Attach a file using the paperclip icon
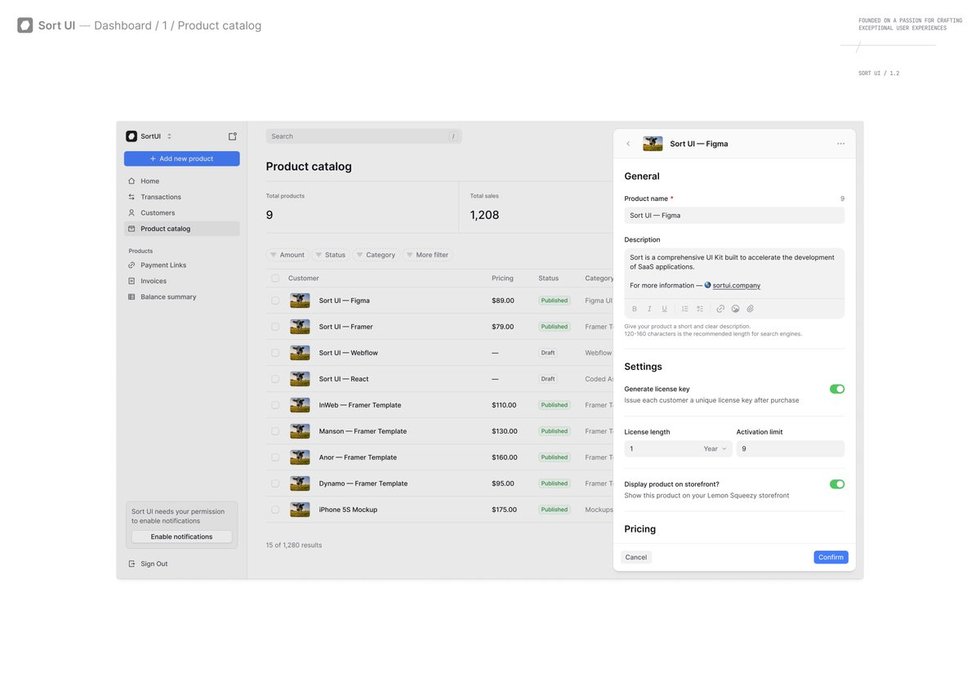 [x=751, y=309]
